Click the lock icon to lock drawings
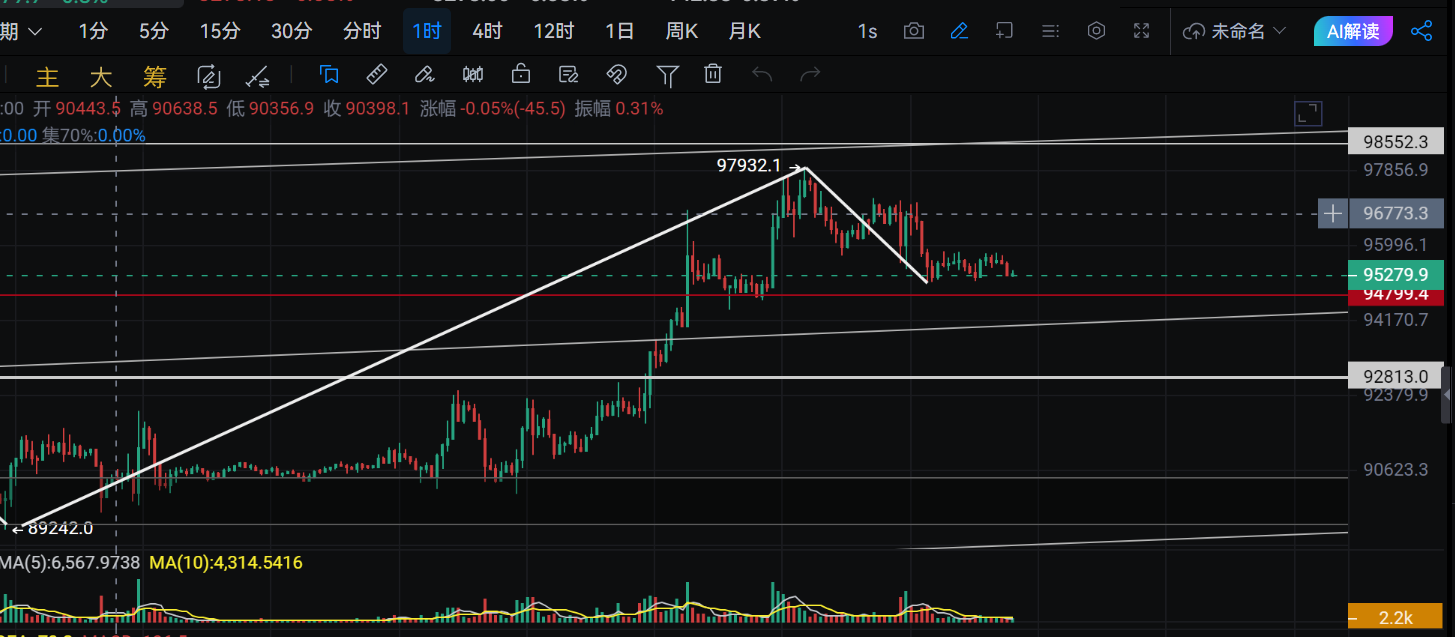The height and width of the screenshot is (637, 1455). point(520,74)
